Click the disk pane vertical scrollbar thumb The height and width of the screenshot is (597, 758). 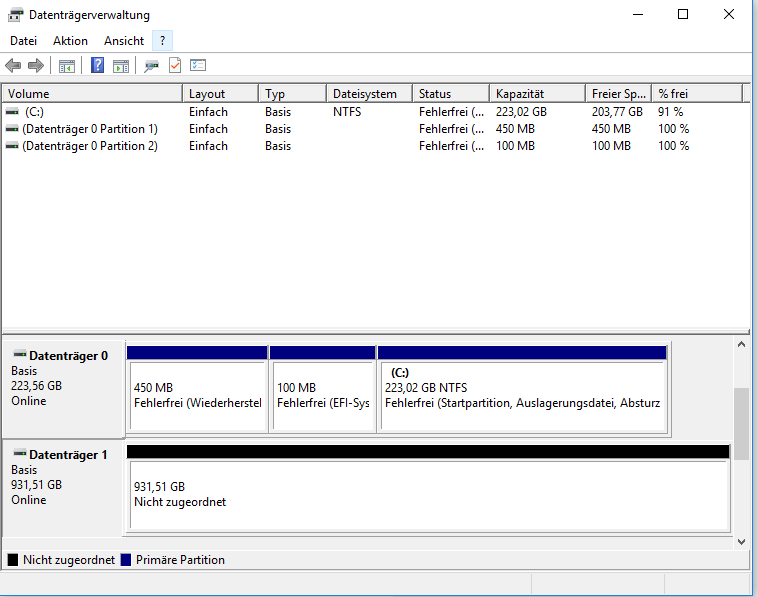pyautogui.click(x=742, y=424)
